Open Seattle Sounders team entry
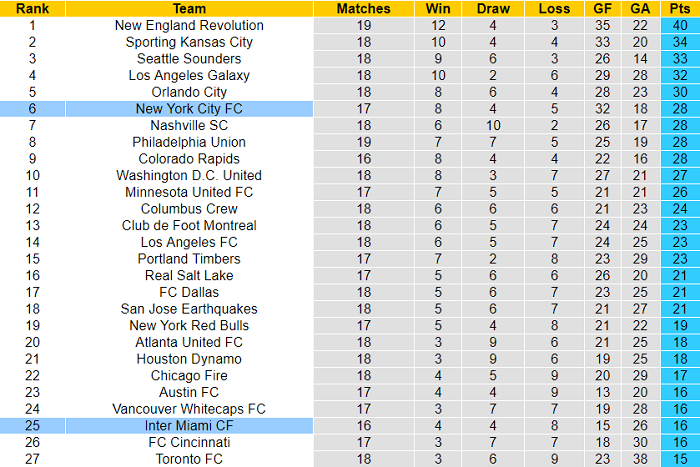Image resolution: width=700 pixels, height=467 pixels. click(189, 58)
